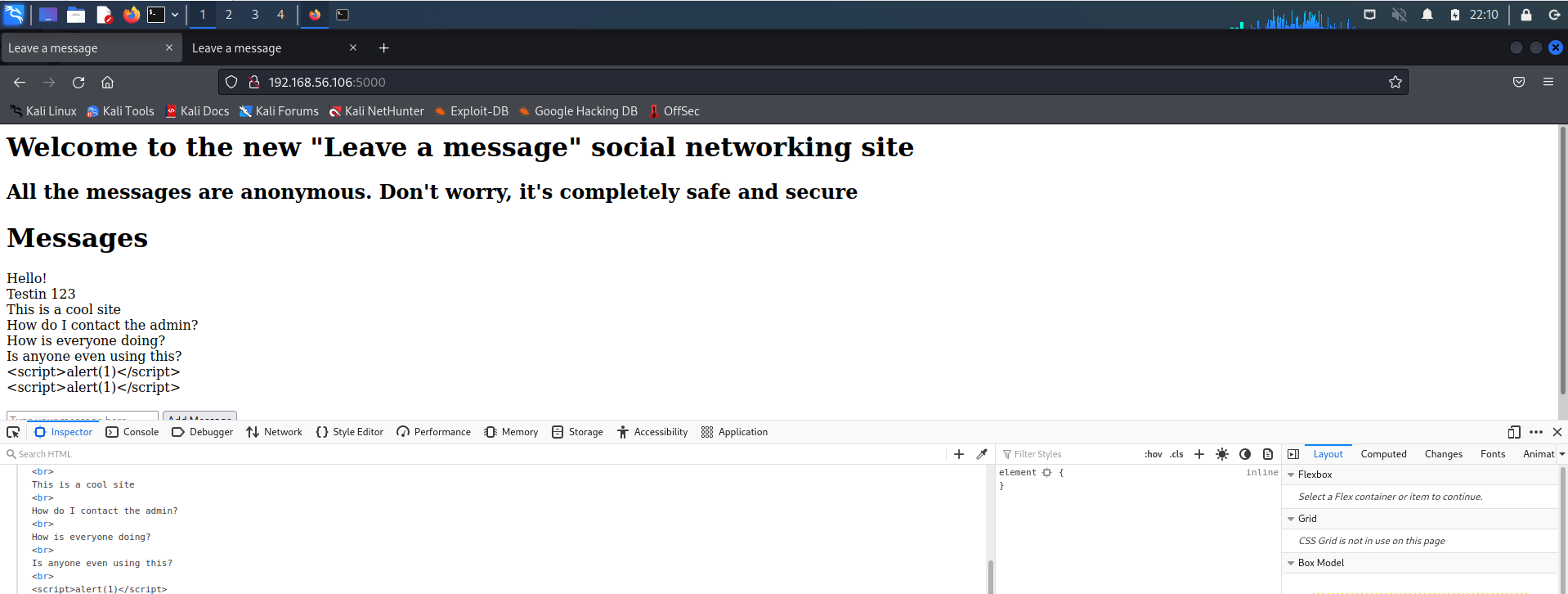
Task: Open the Kali Forums bookmark
Action: click(x=279, y=111)
